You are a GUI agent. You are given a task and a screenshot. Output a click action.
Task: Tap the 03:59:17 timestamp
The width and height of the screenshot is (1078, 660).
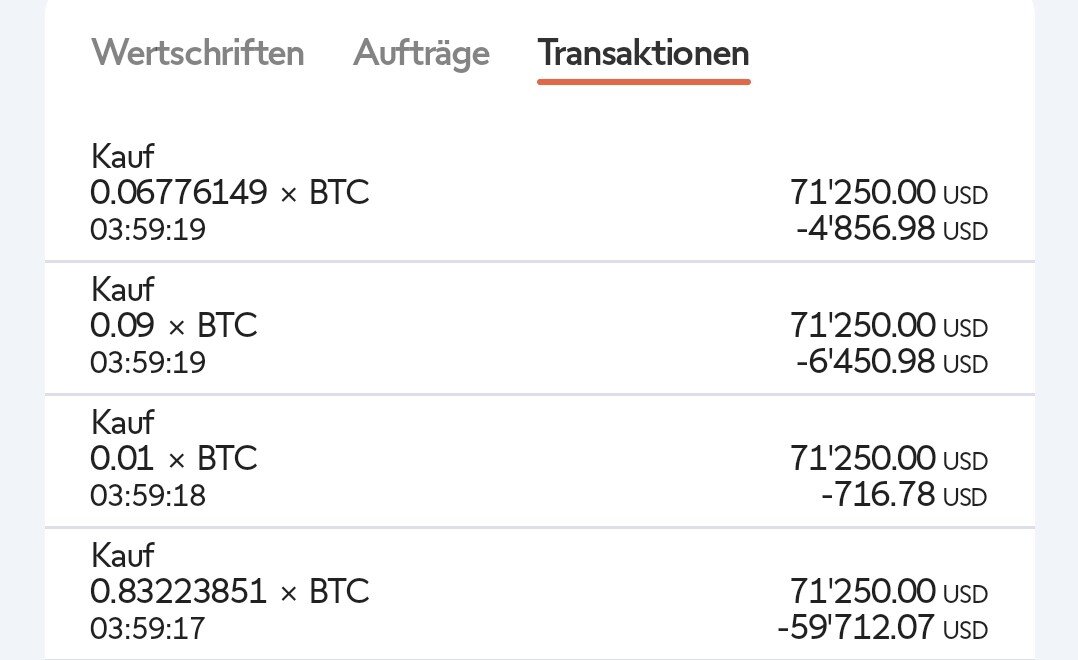148,628
